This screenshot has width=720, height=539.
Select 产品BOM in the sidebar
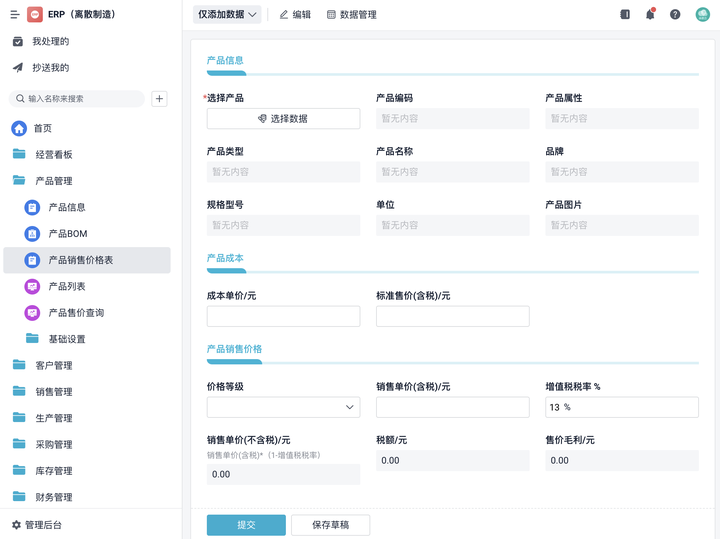coord(68,234)
